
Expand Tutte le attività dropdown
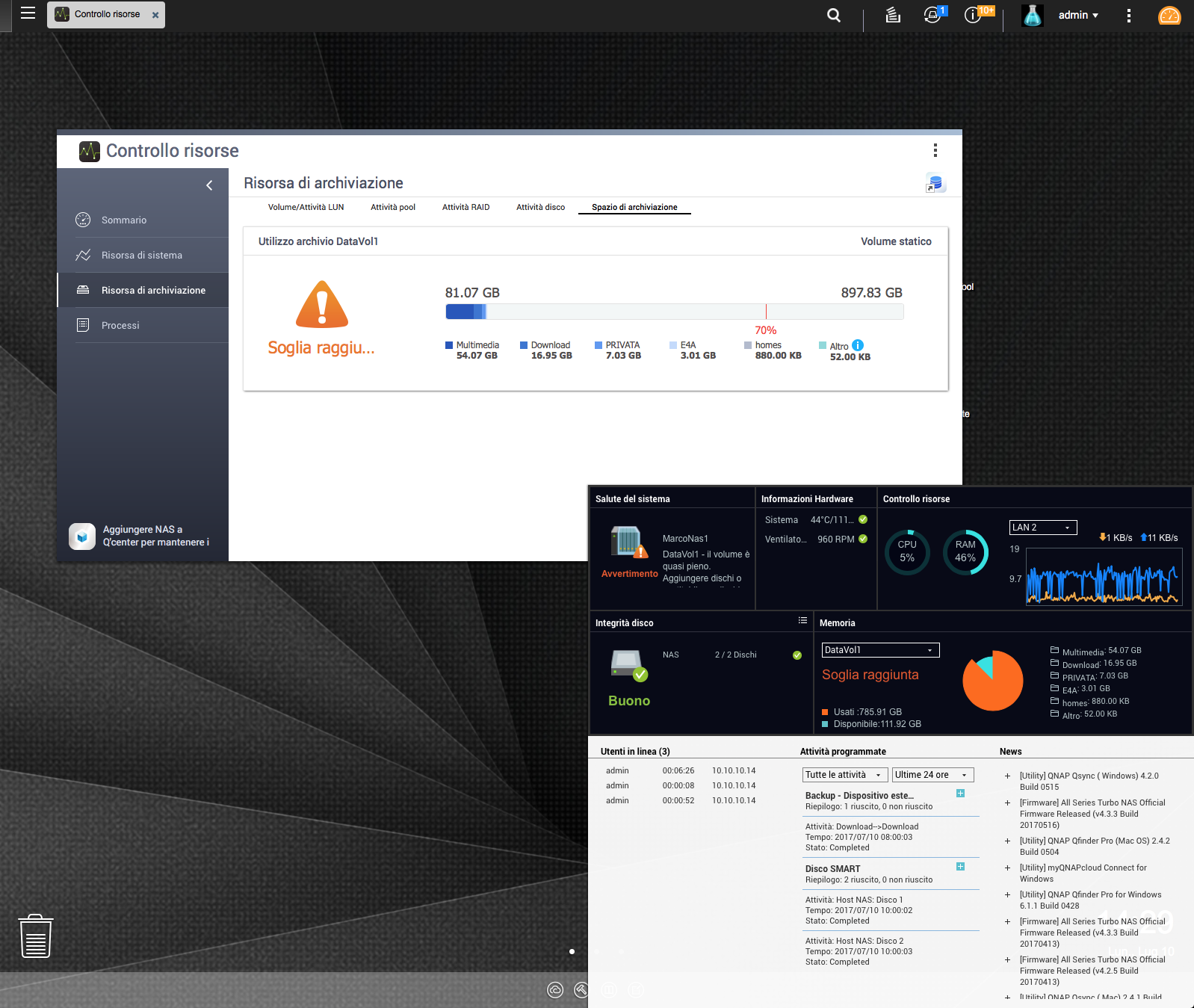pos(844,775)
